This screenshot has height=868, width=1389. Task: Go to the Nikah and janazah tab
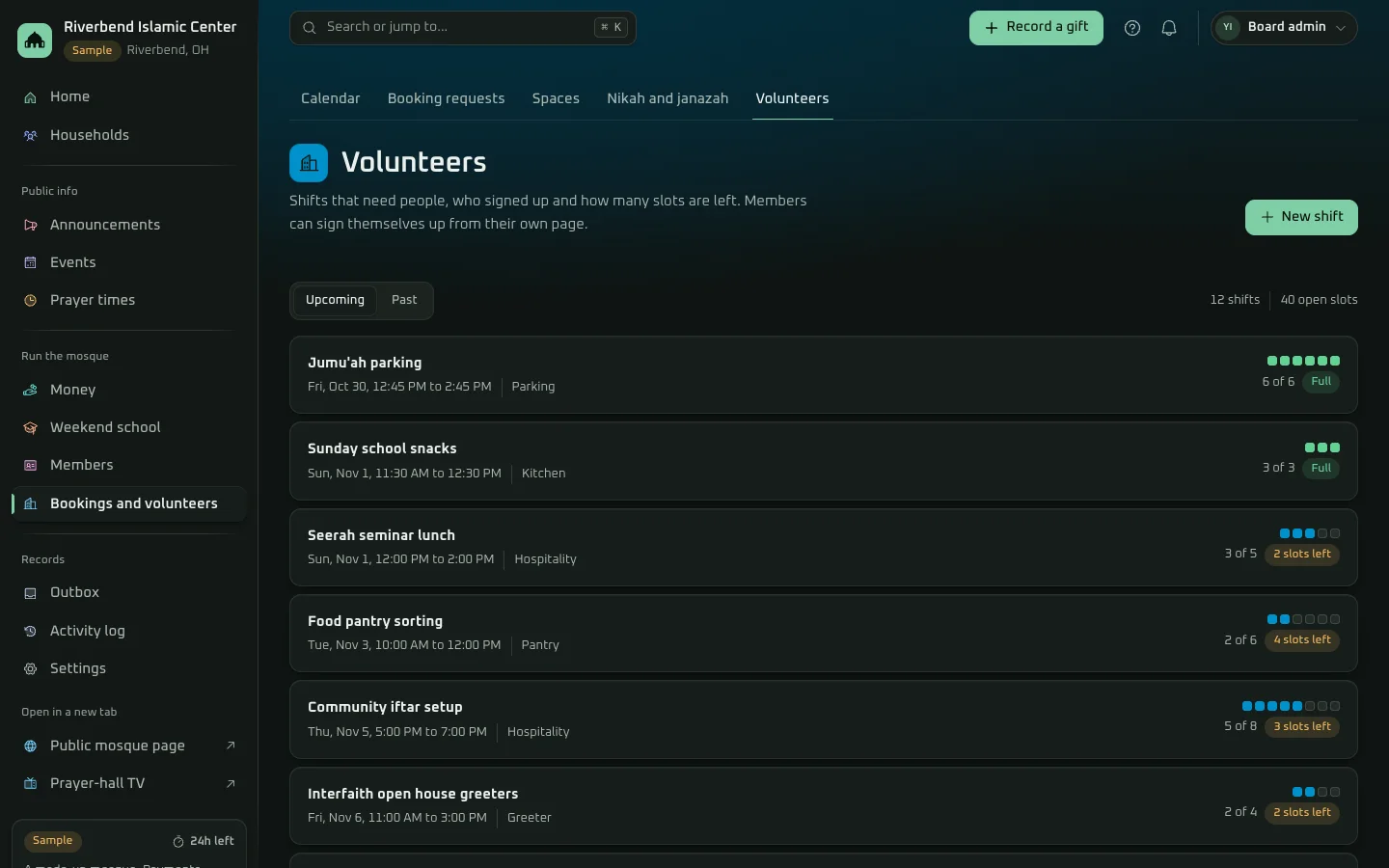[667, 98]
